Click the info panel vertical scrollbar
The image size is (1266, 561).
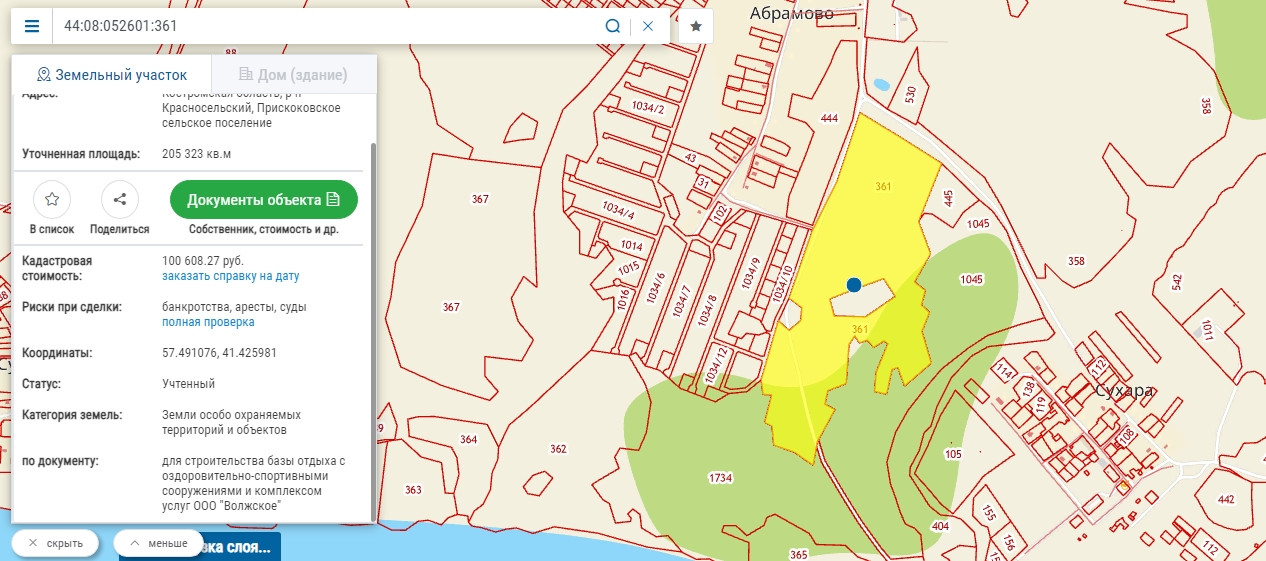click(374, 330)
